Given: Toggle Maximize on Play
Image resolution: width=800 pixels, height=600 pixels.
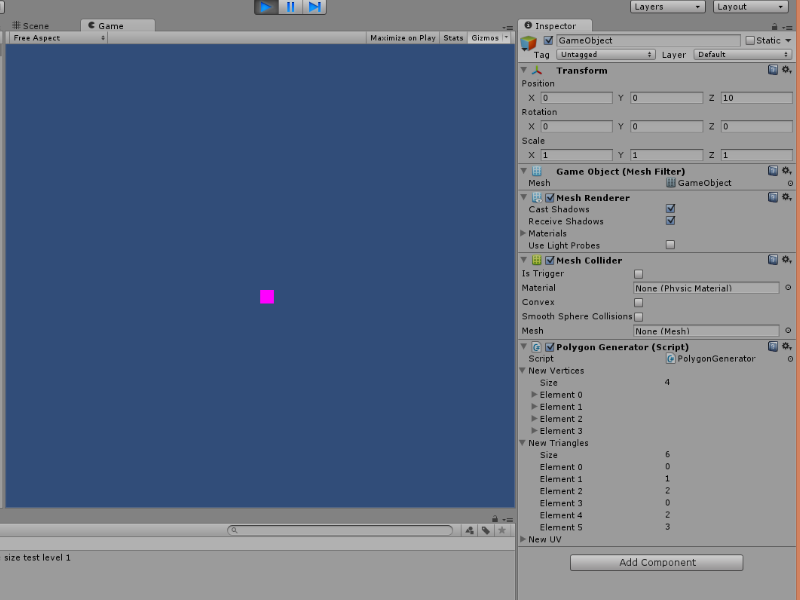Looking at the screenshot, I should coord(403,38).
